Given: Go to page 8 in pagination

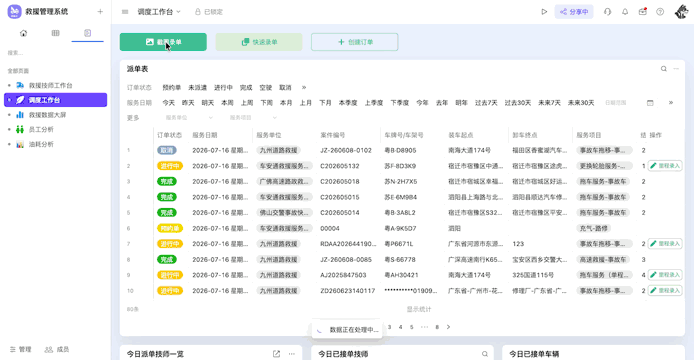Looking at the screenshot, I should click(437, 327).
